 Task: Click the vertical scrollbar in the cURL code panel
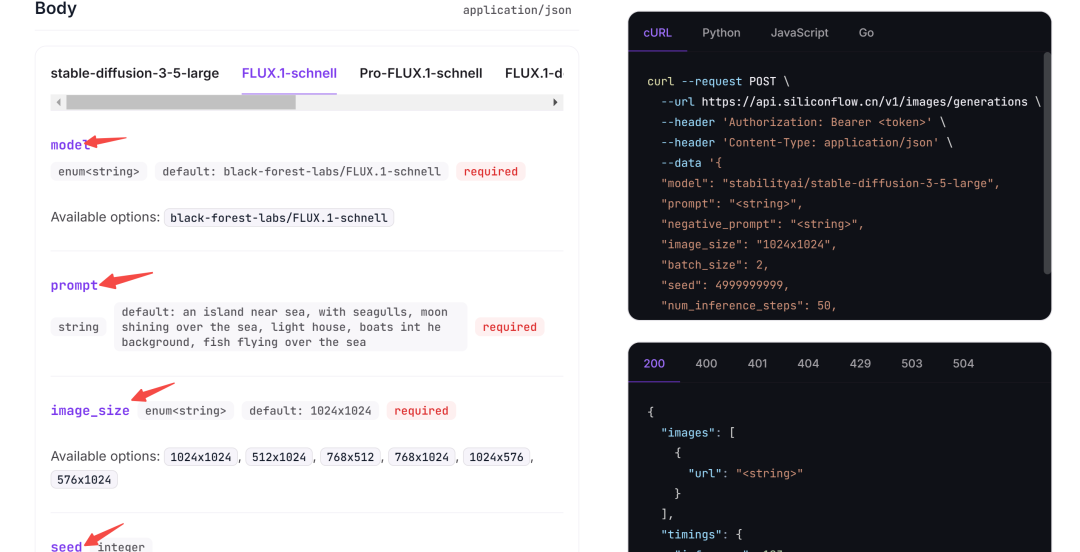point(1047,164)
